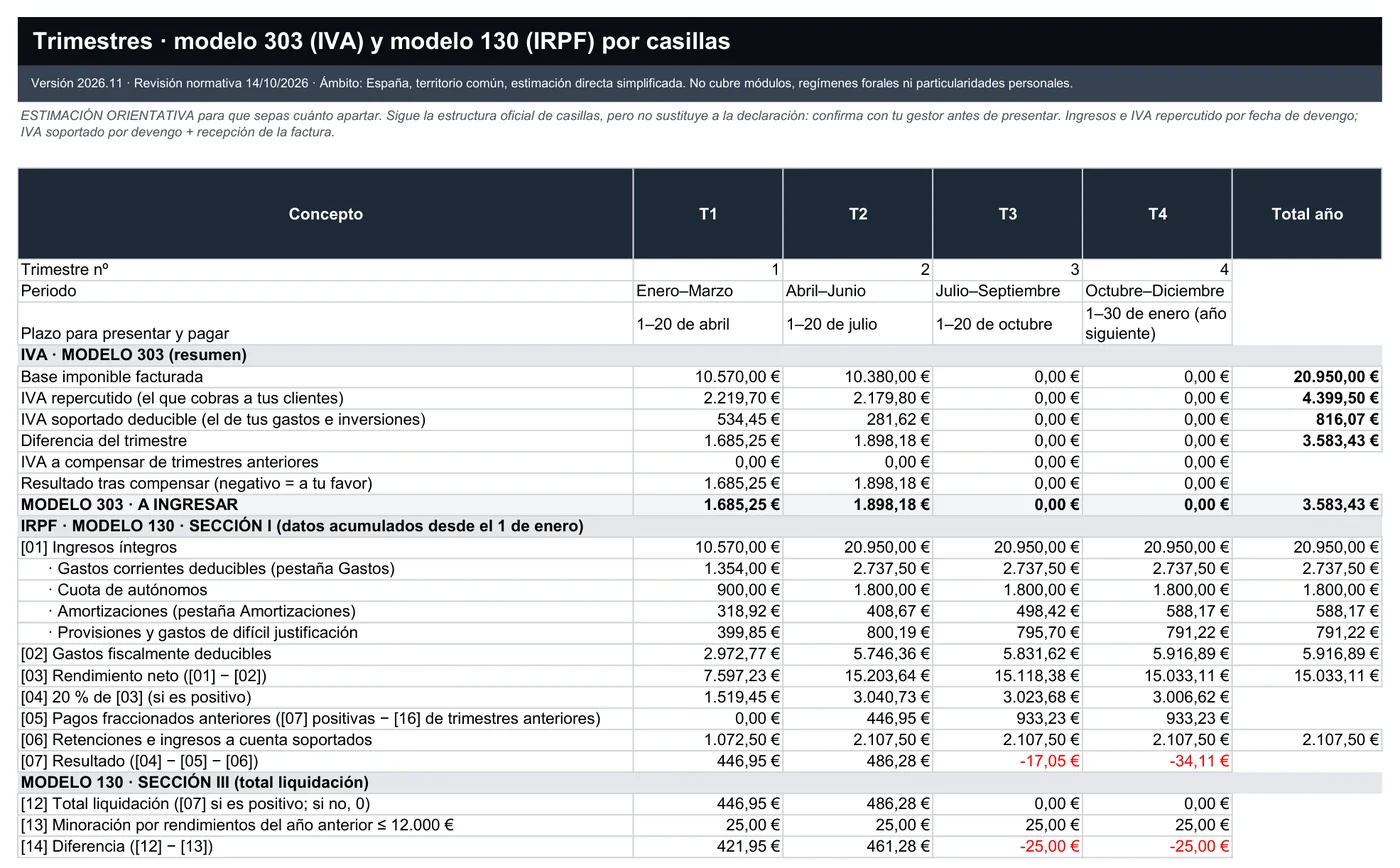Click total year value 20.950,00 € in bold
The image size is (1400, 868).
point(1307,377)
